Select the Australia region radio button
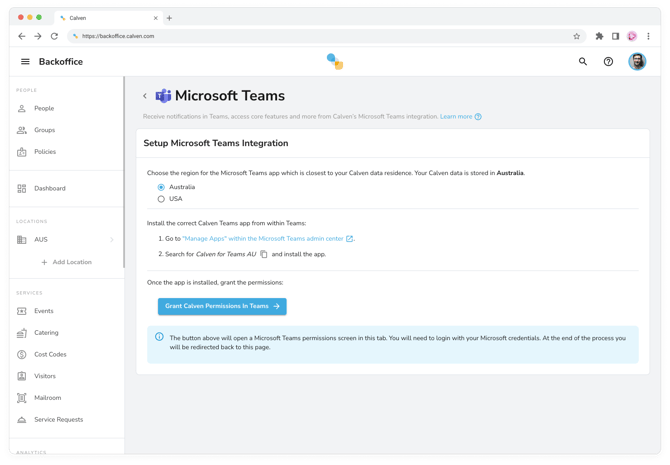This screenshot has height=465, width=670. pos(161,187)
